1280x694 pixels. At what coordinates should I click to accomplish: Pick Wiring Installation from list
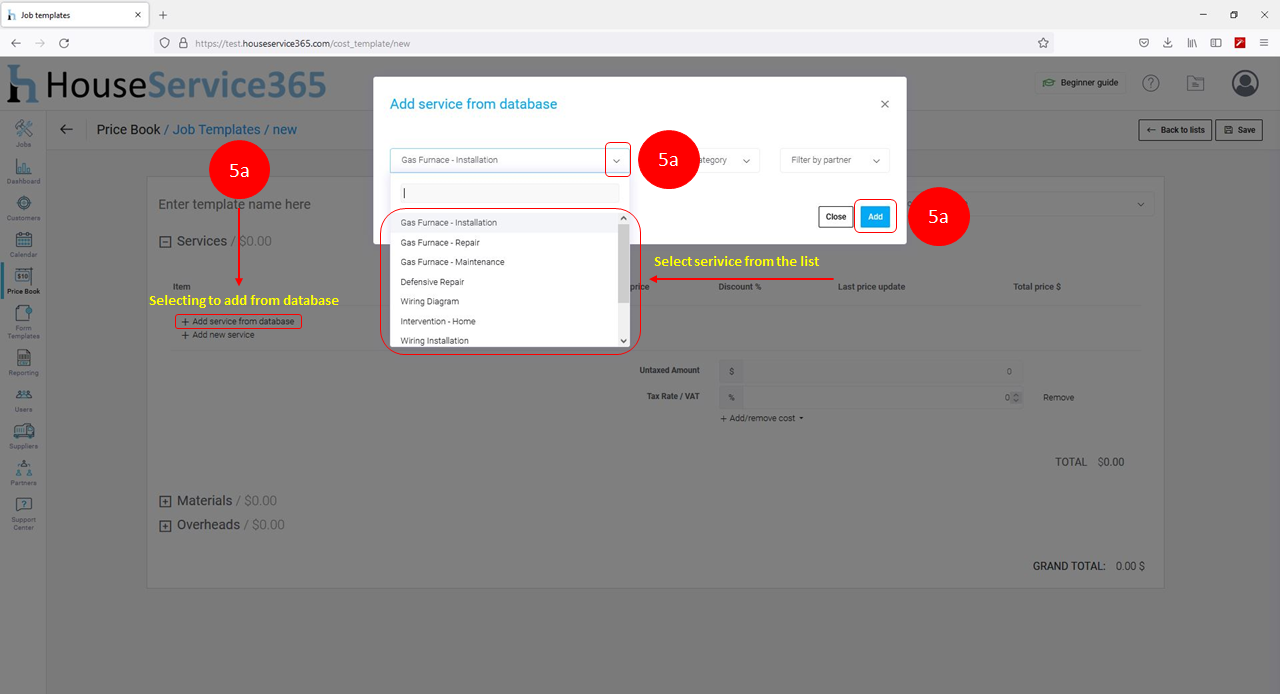click(x=504, y=340)
